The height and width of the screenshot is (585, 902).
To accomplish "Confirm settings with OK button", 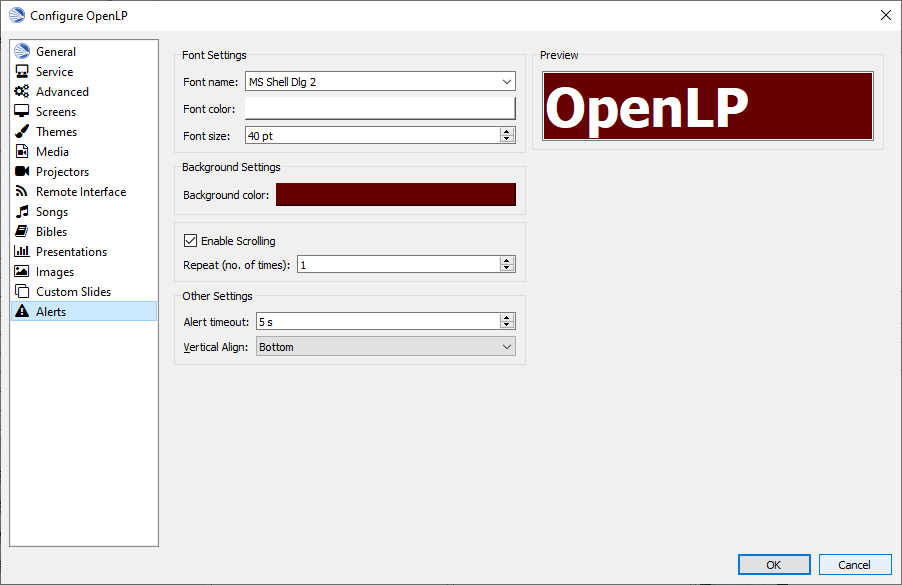I will pos(774,565).
